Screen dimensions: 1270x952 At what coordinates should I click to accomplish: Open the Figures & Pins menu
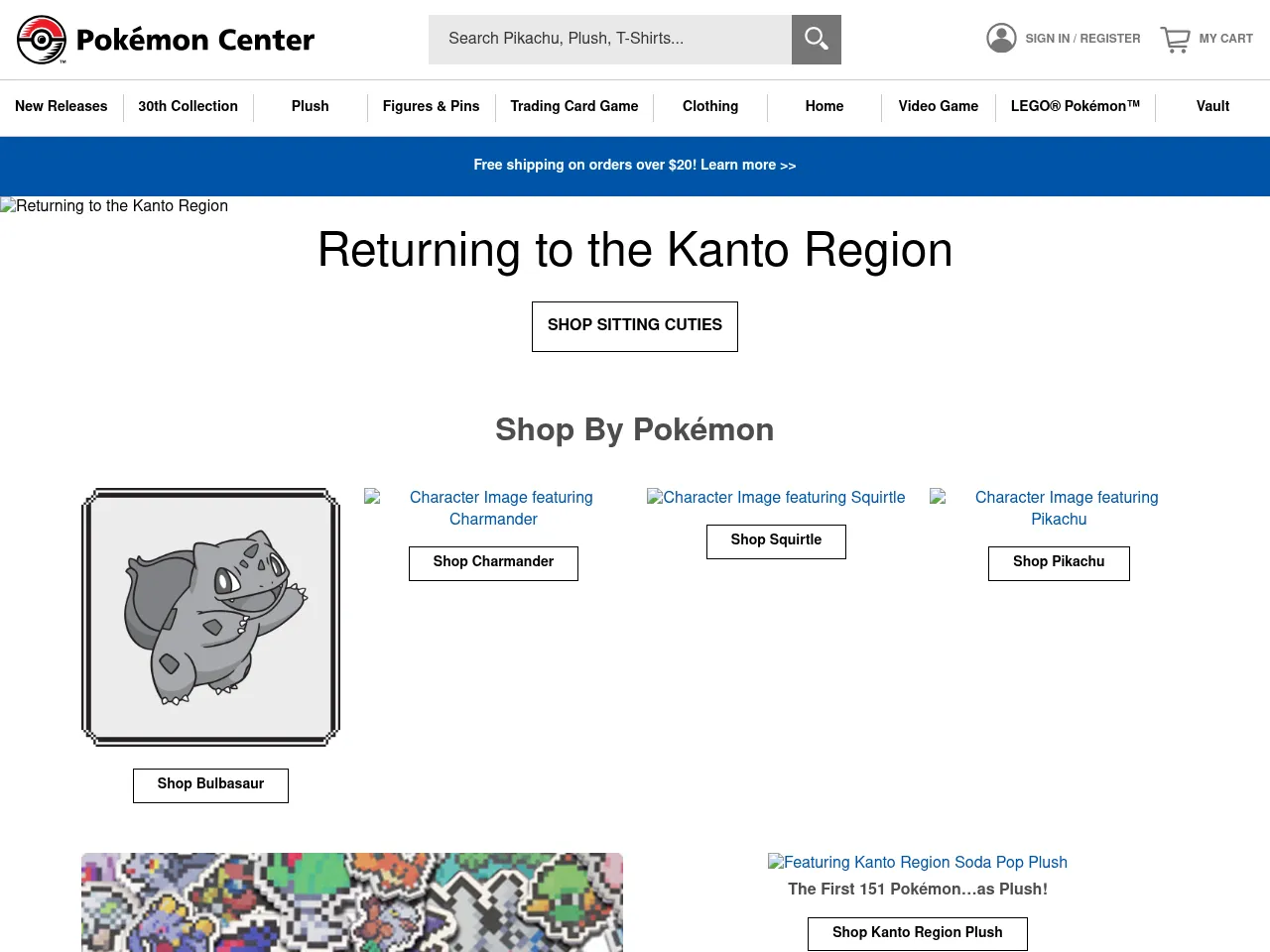click(x=431, y=107)
